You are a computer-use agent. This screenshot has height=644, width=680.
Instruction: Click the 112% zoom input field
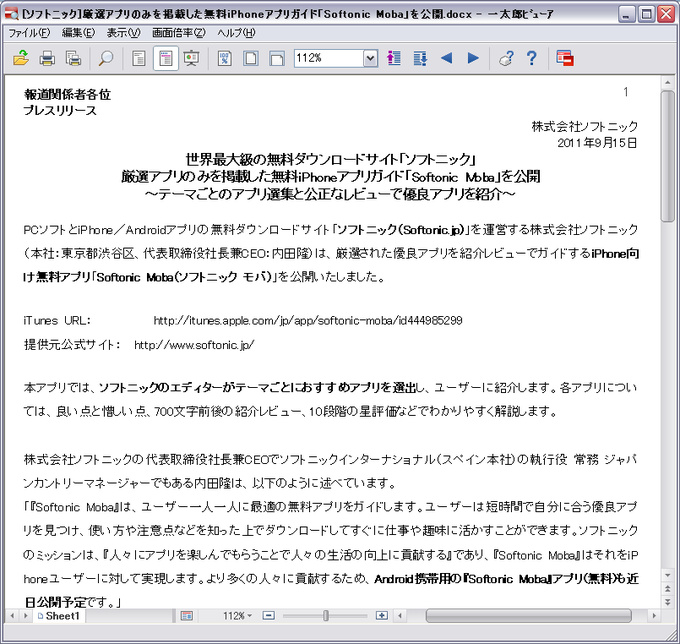[329, 58]
